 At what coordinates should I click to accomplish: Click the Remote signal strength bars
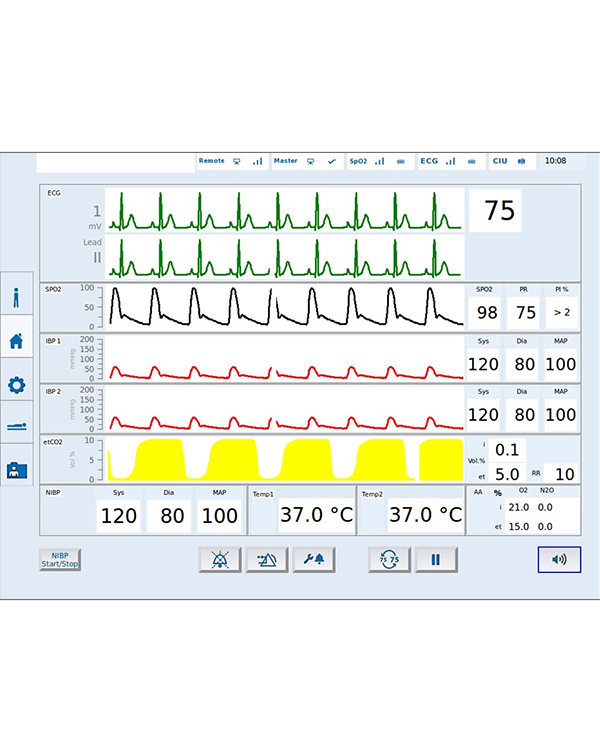coord(258,162)
